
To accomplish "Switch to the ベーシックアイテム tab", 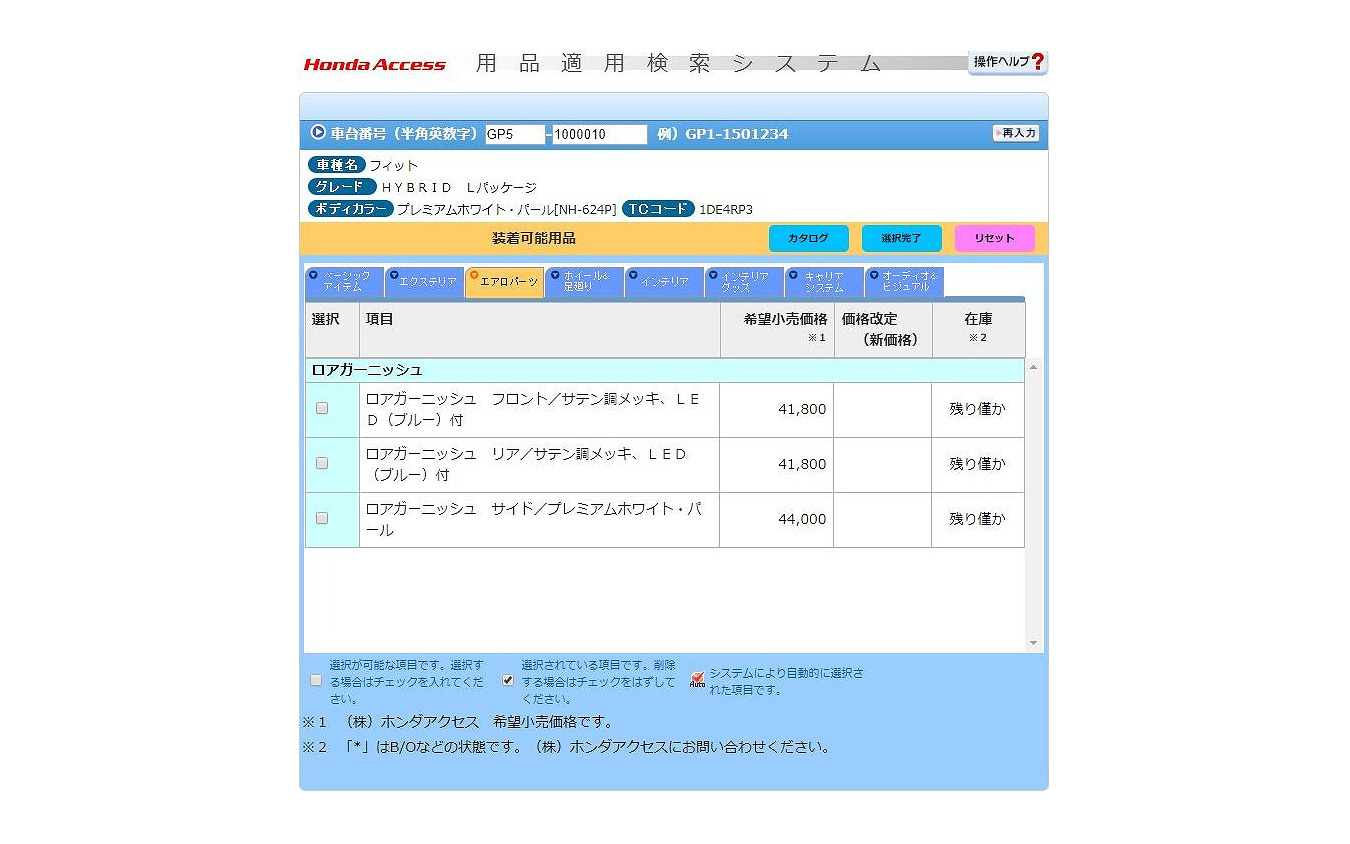I will coord(344,282).
